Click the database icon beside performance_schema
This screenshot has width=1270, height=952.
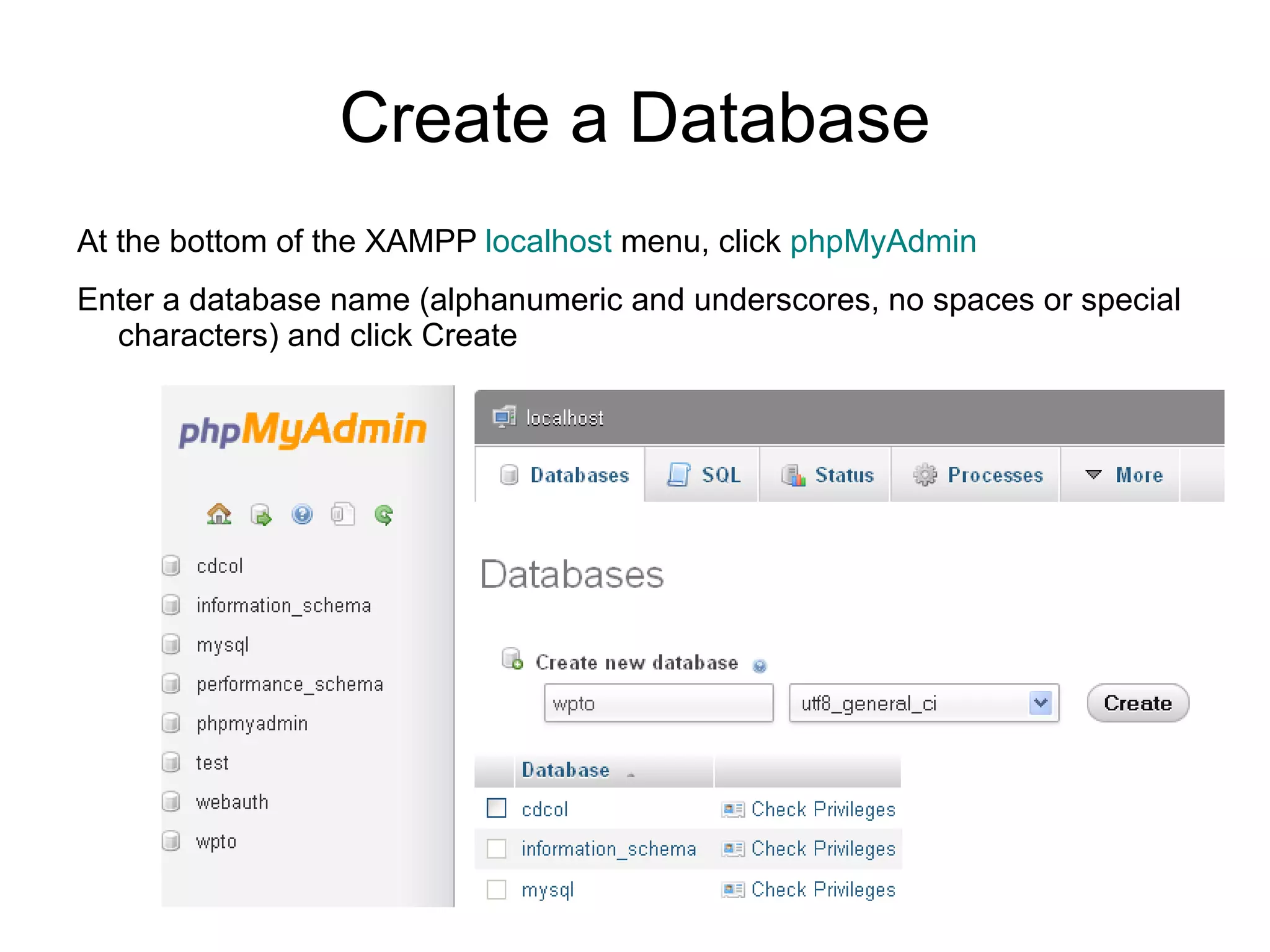171,683
